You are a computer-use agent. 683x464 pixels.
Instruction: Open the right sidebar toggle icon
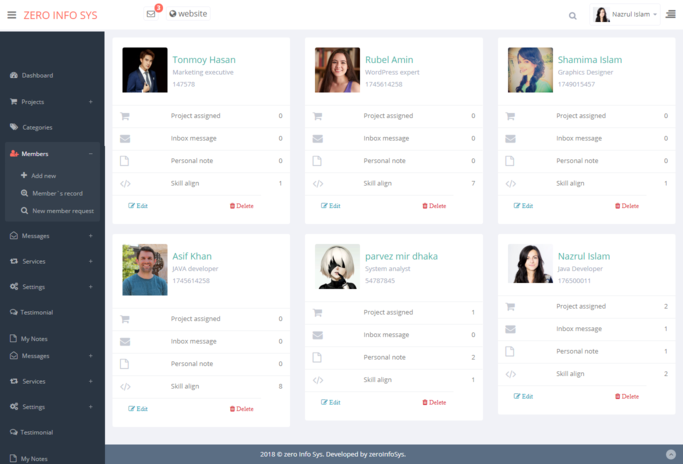(671, 15)
